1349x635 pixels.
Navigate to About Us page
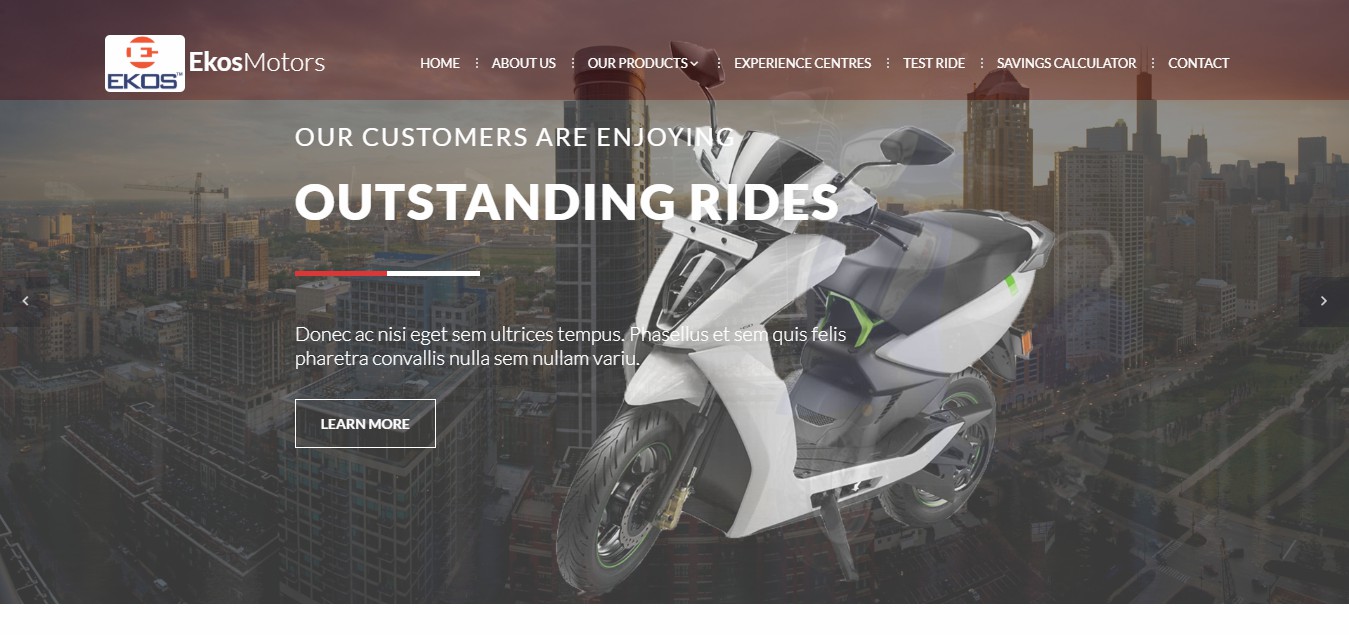524,63
